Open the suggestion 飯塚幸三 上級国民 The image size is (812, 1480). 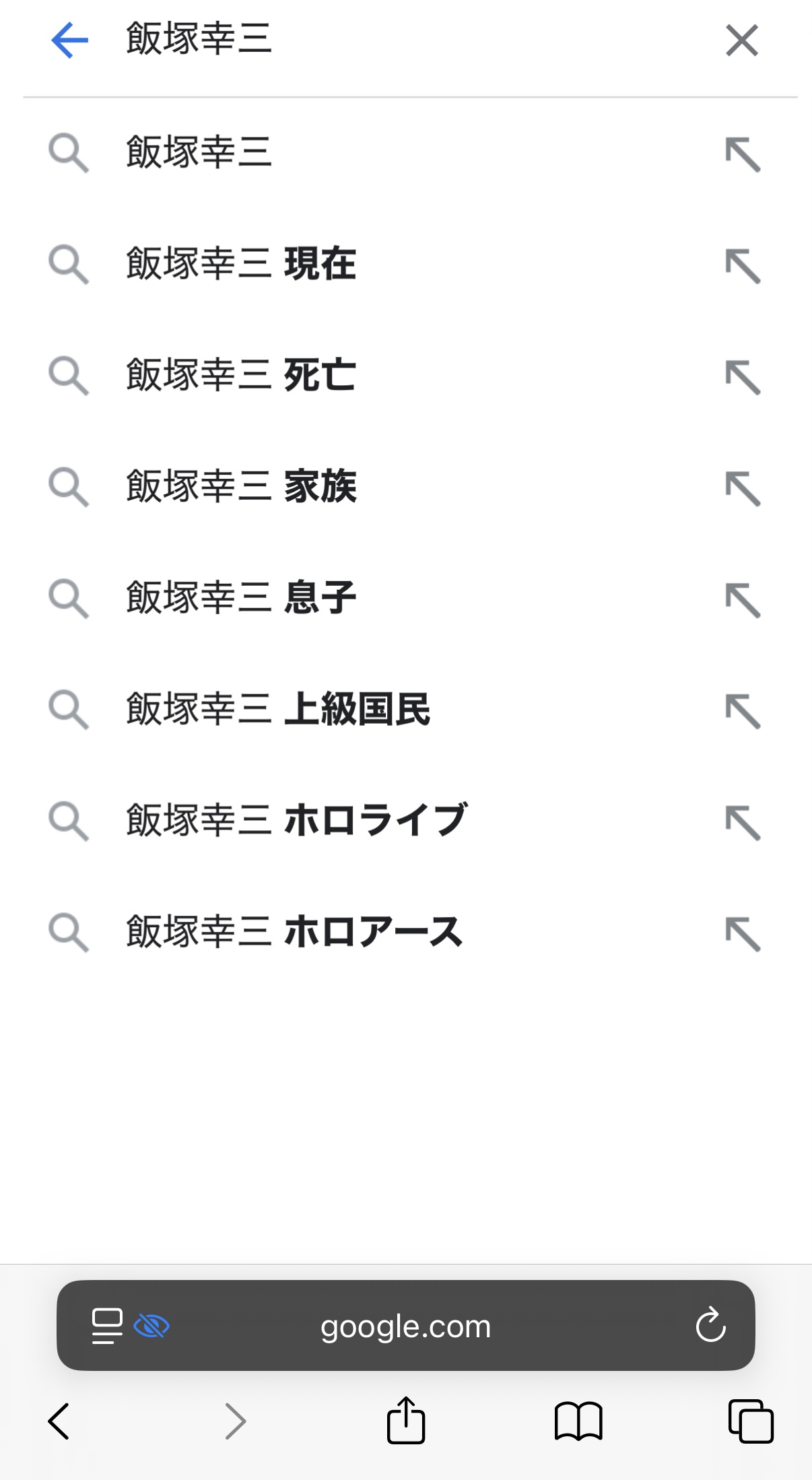[278, 710]
